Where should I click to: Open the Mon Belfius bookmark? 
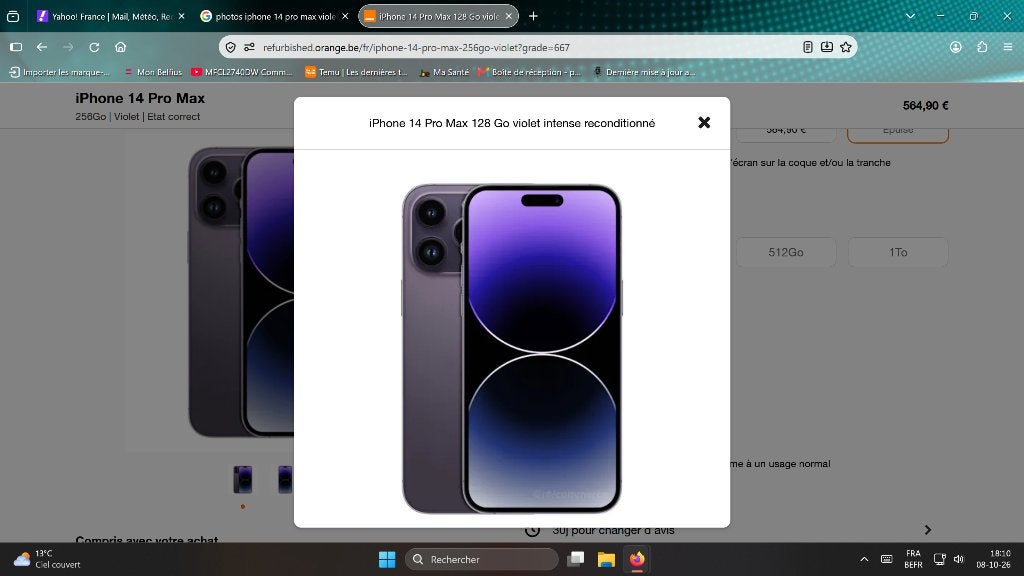(x=153, y=72)
